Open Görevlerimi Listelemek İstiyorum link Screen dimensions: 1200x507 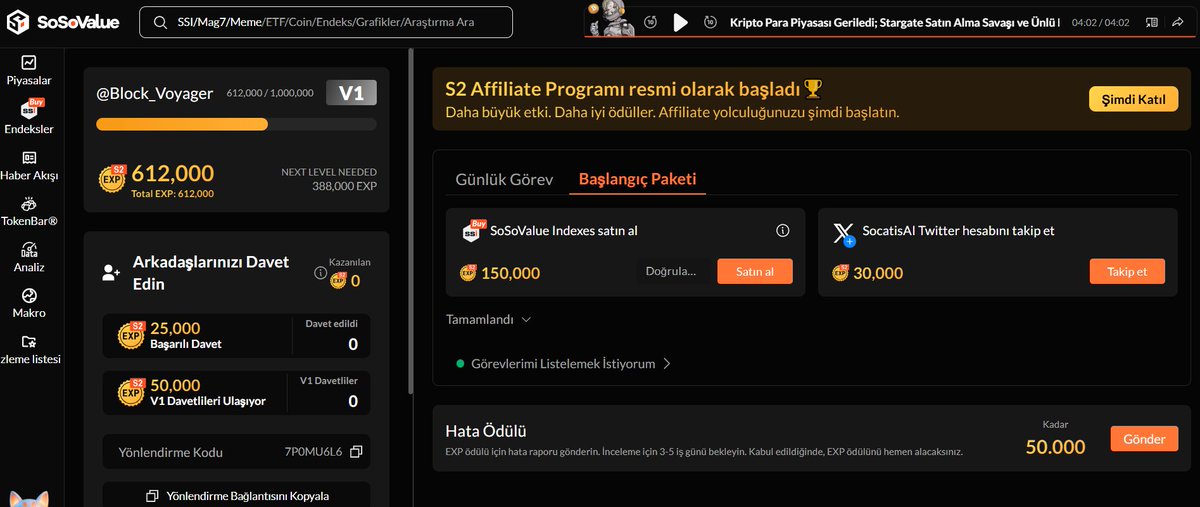[x=563, y=364]
